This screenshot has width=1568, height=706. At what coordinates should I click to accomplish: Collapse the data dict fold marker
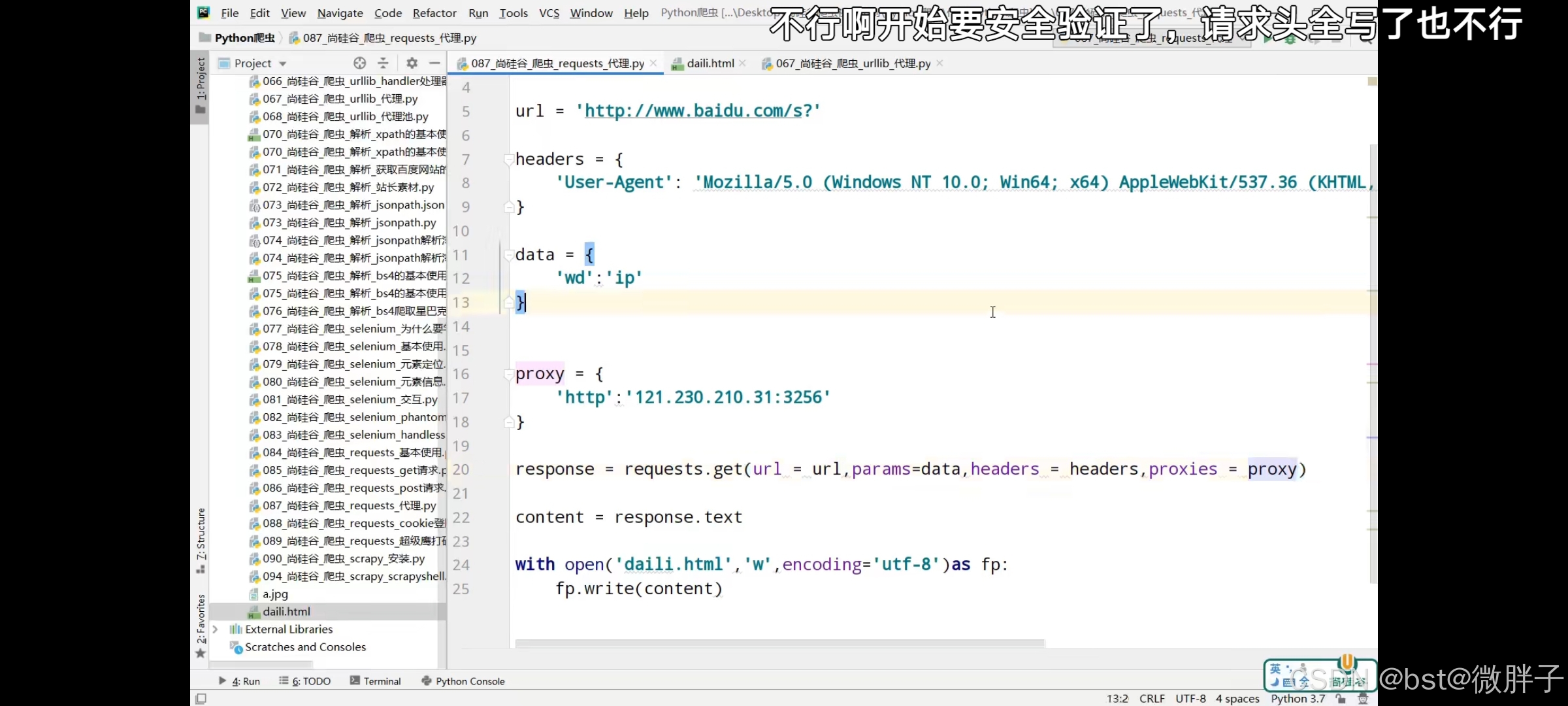508,255
